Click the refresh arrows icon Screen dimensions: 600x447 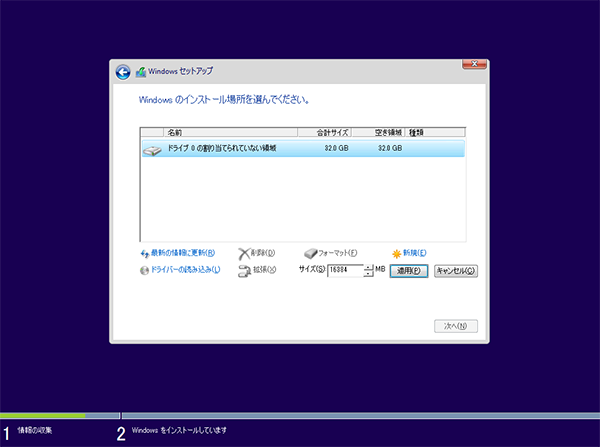coord(144,254)
